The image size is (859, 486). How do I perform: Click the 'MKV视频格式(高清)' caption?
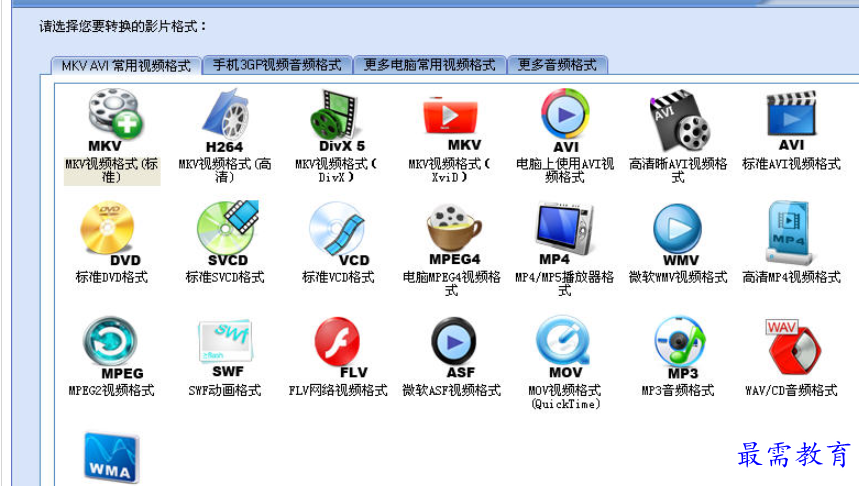(x=225, y=170)
